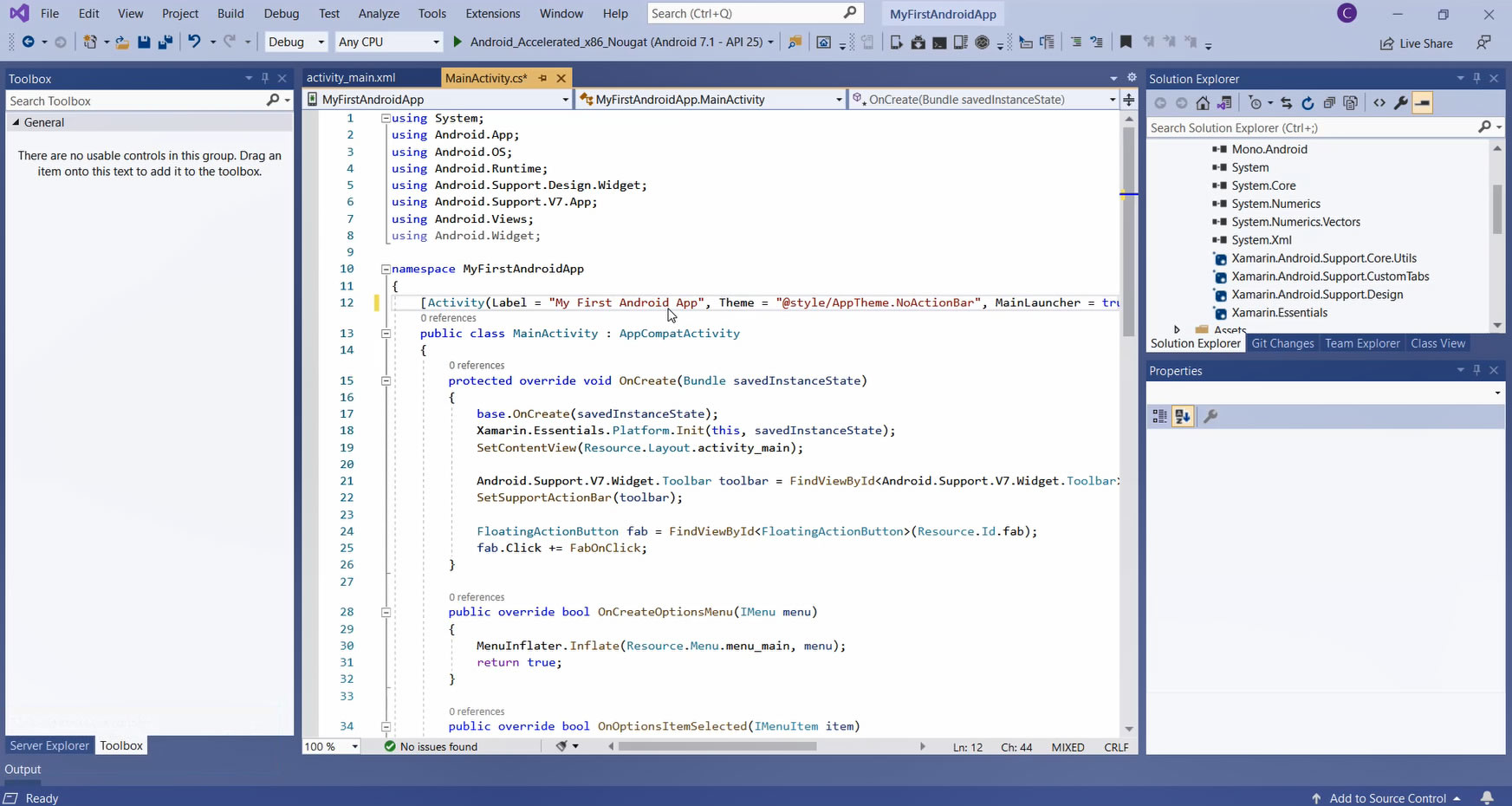The width and height of the screenshot is (1512, 806).
Task: Click the Solution Explorer Home icon
Action: (x=1203, y=103)
